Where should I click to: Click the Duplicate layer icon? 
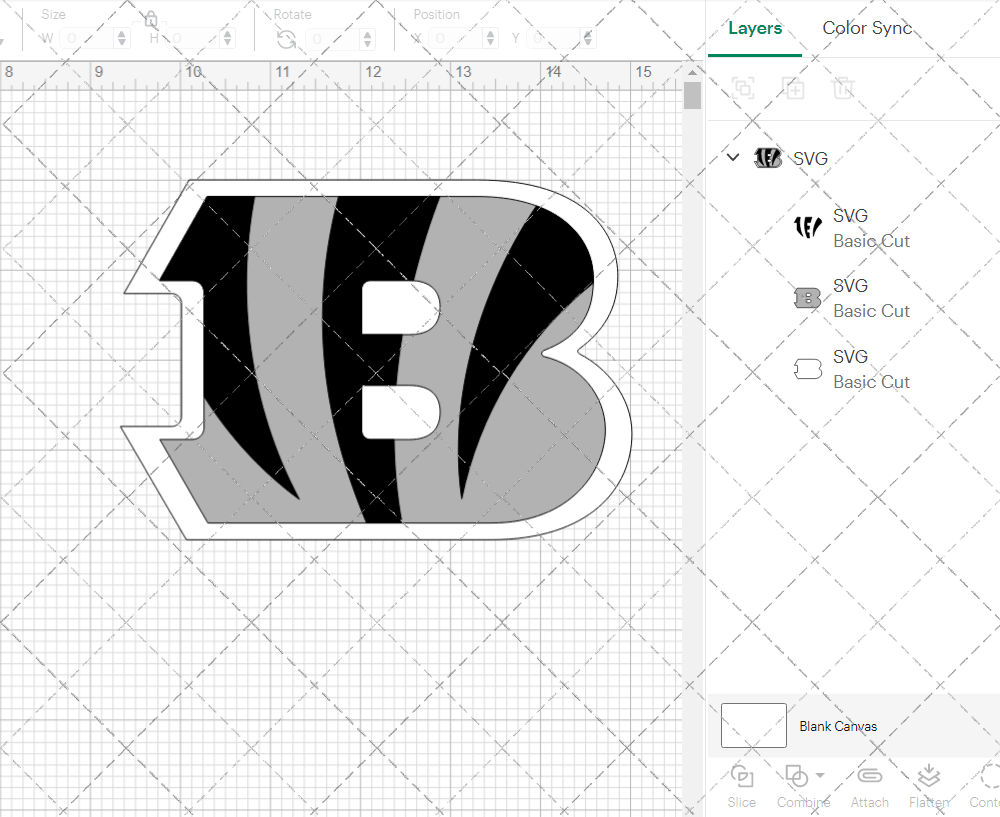tap(794, 88)
